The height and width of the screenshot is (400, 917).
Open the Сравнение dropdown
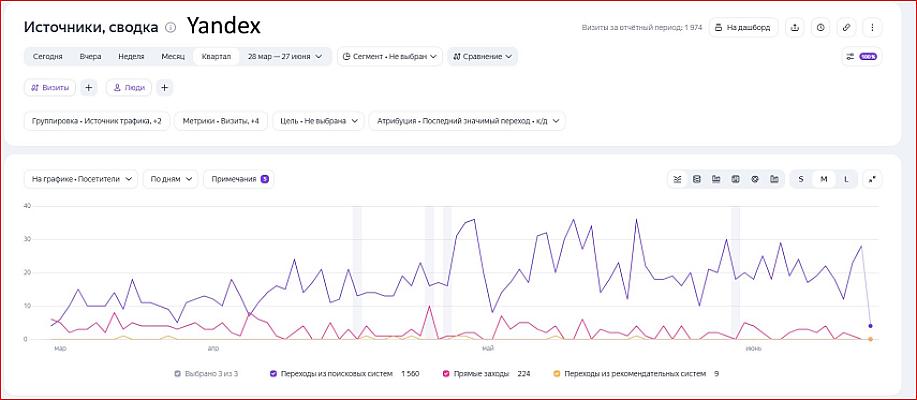click(482, 57)
